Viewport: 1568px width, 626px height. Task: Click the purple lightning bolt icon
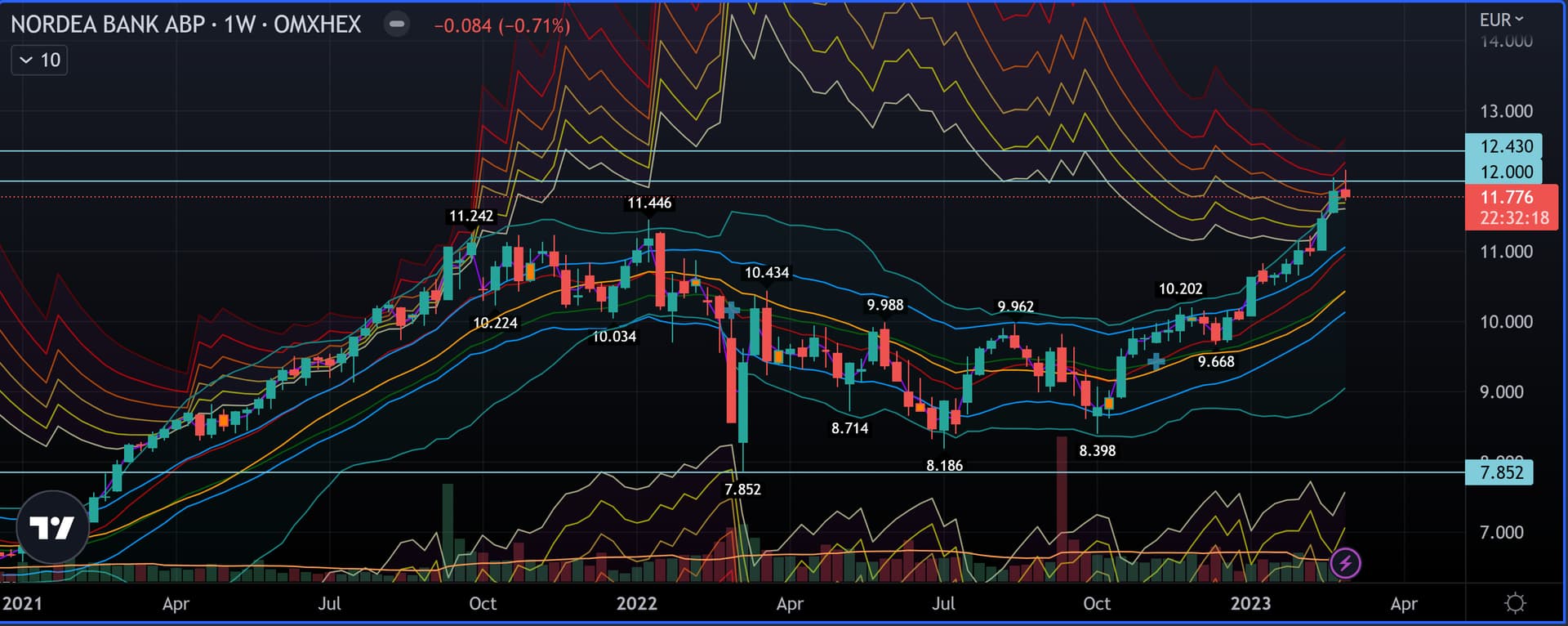click(1345, 563)
